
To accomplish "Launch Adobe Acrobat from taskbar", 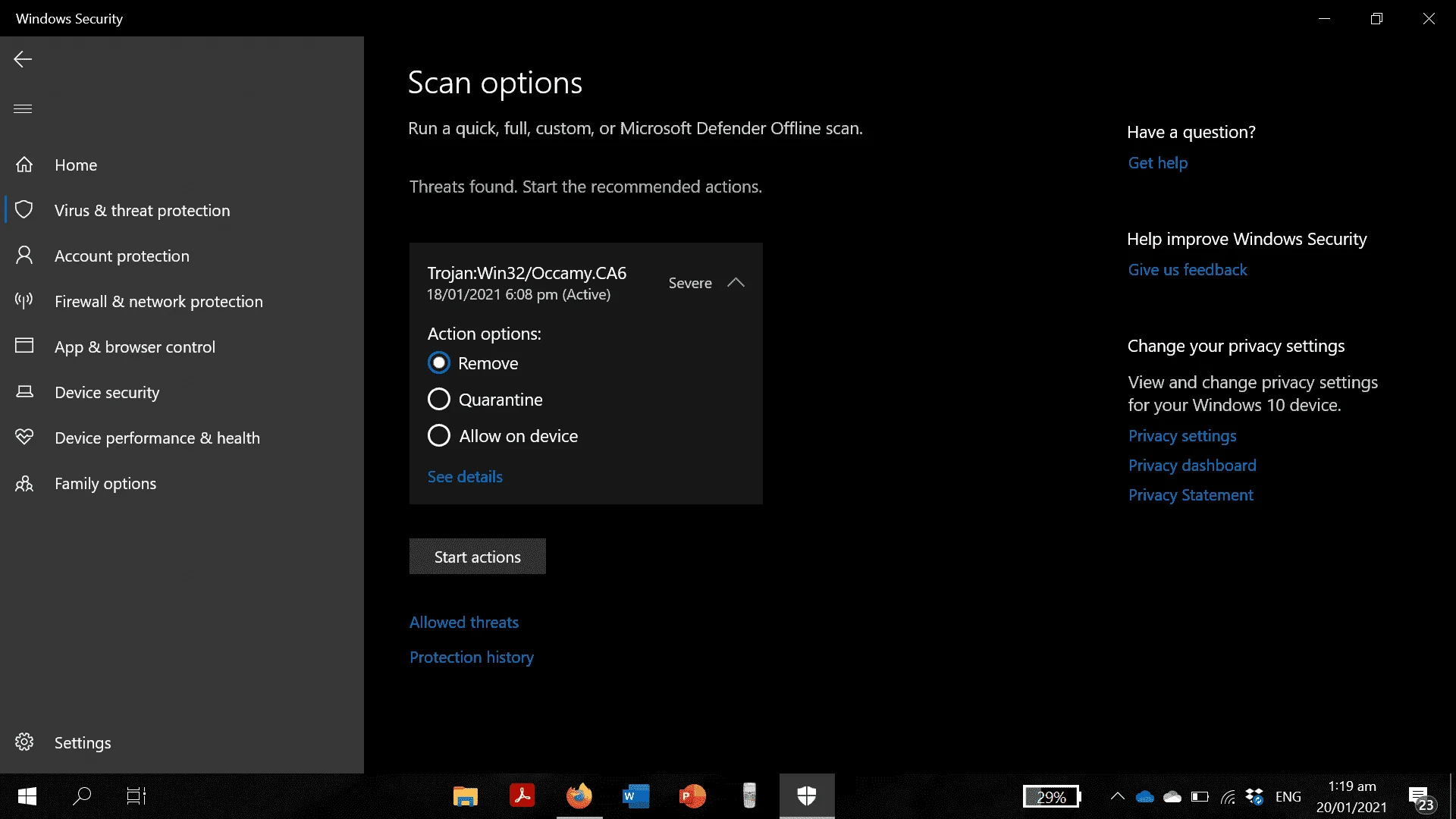I will (522, 796).
